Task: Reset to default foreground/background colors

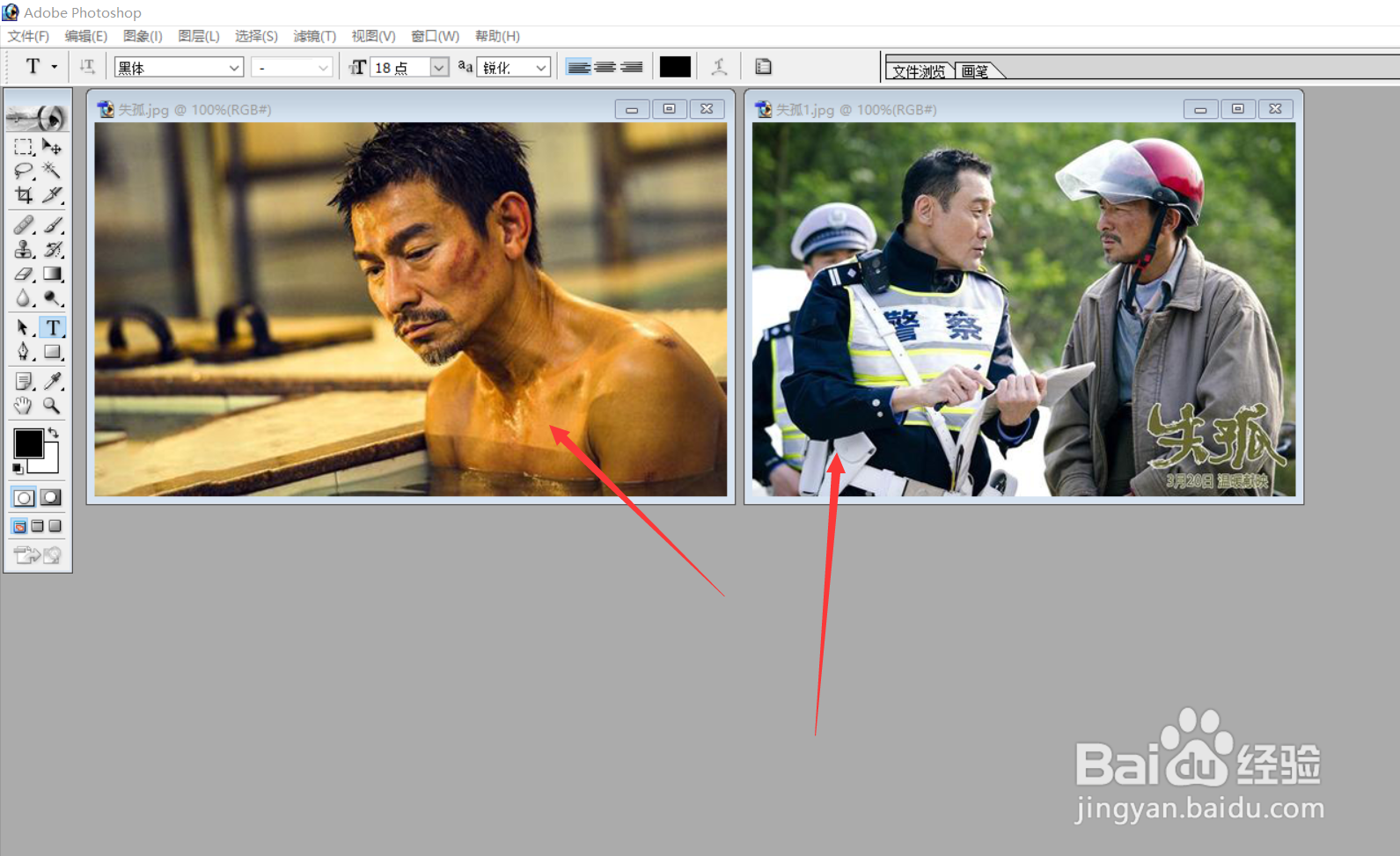Action: click(18, 469)
